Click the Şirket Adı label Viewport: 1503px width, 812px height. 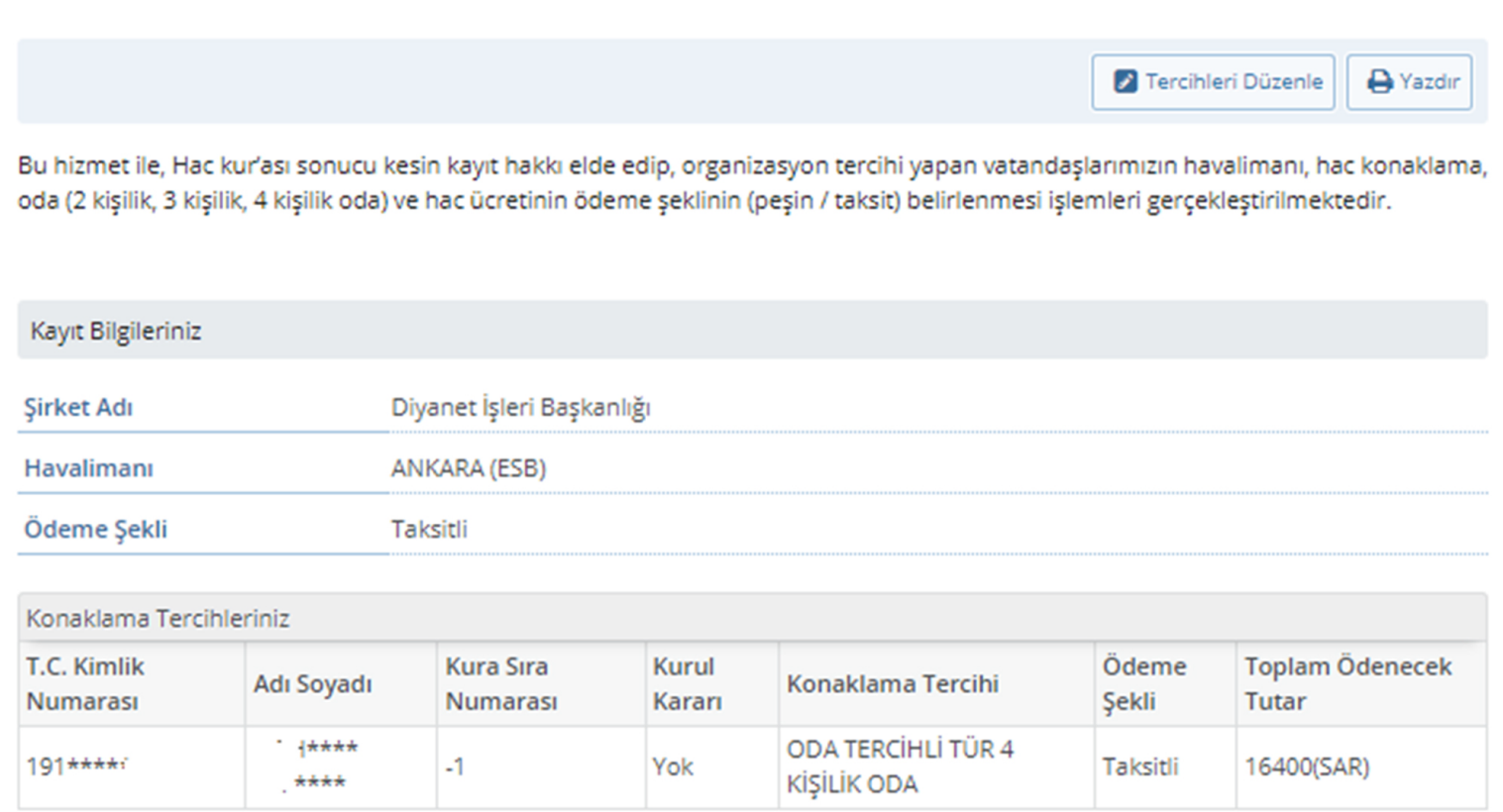click(78, 407)
